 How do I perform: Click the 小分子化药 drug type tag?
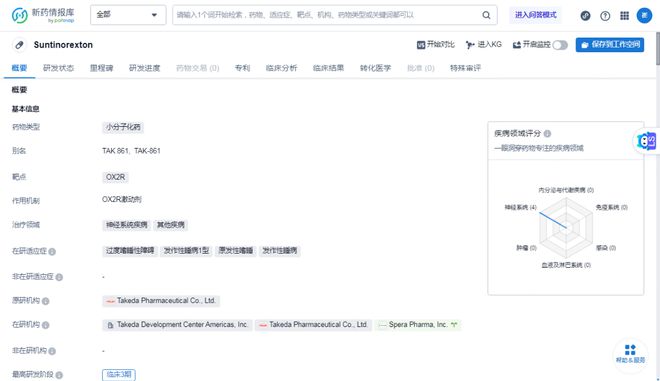tap(123, 127)
